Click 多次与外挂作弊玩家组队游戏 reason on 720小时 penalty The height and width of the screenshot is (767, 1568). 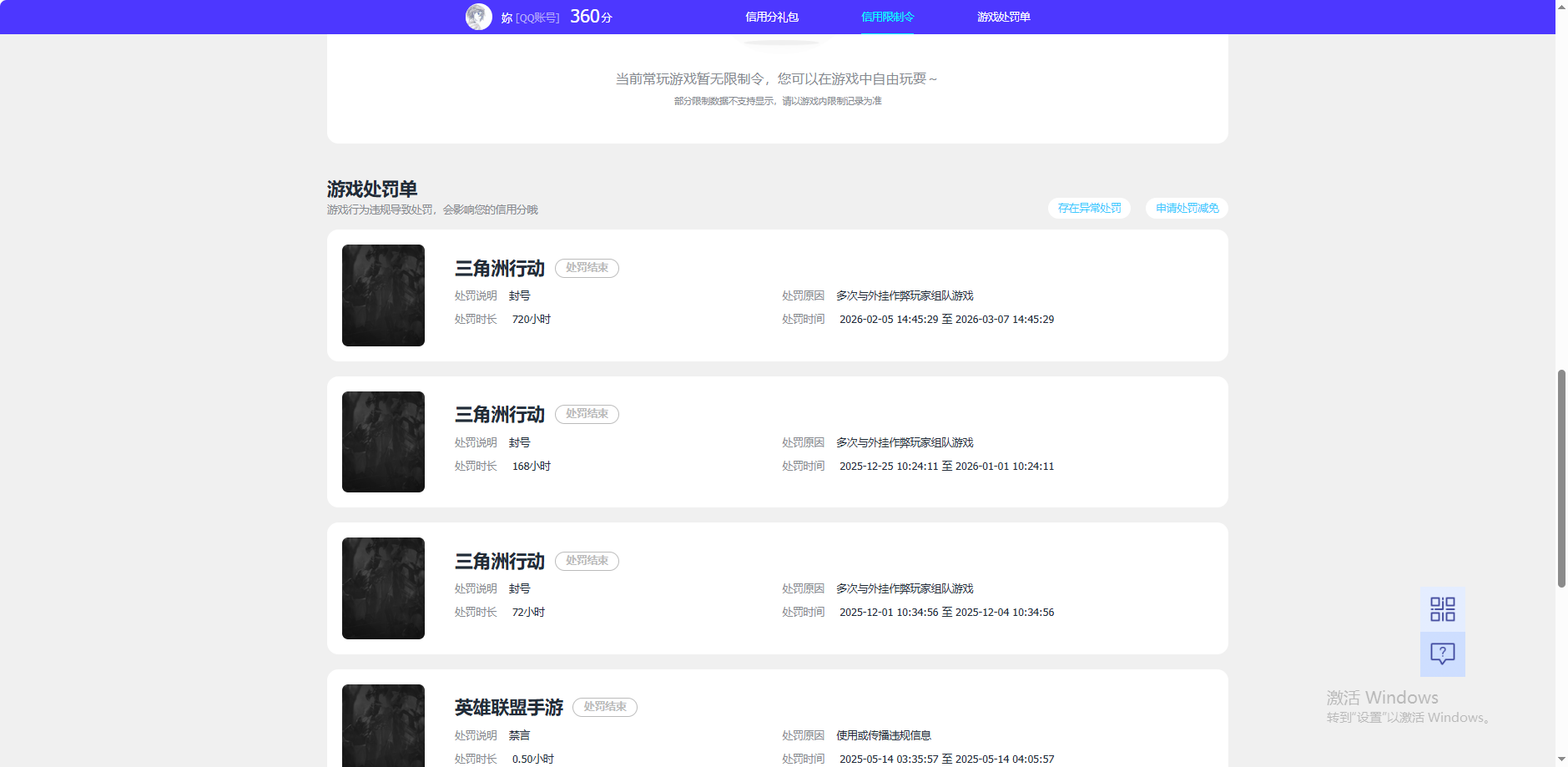[x=905, y=296]
